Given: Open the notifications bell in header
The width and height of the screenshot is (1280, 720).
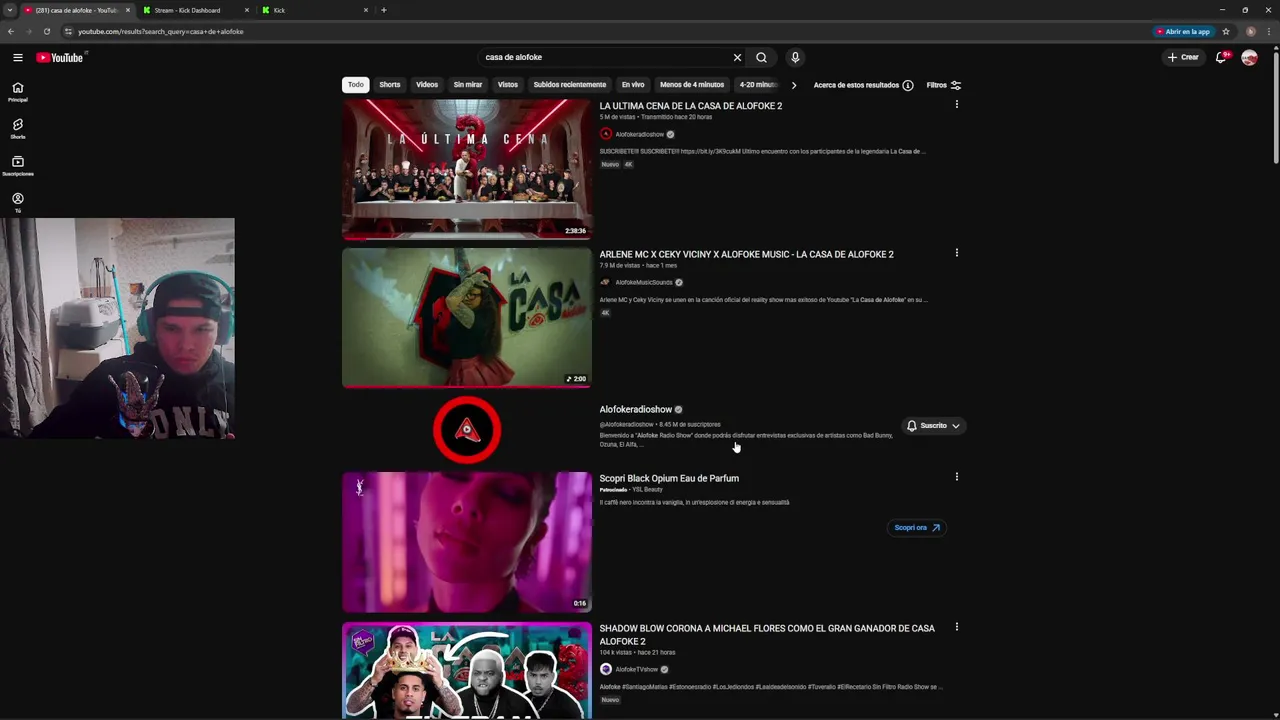Looking at the screenshot, I should point(1221,58).
